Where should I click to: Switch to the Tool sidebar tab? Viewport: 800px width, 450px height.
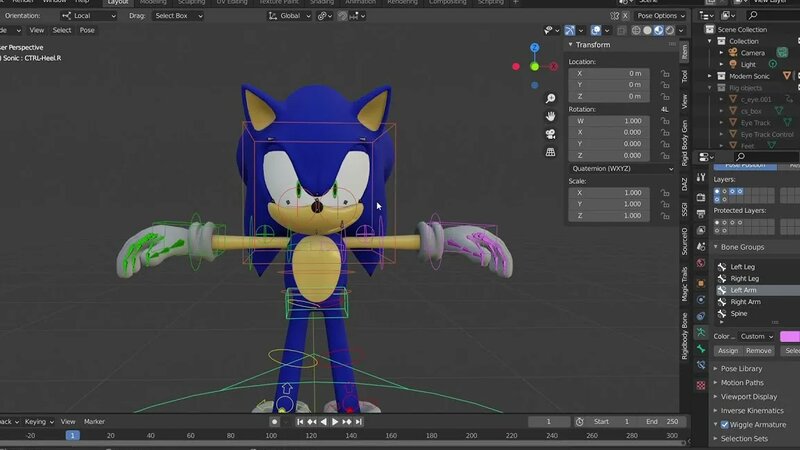(684, 77)
